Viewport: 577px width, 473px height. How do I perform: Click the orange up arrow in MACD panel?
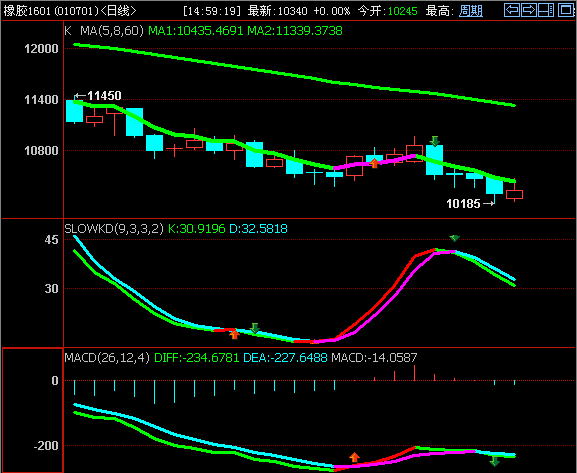(x=354, y=457)
